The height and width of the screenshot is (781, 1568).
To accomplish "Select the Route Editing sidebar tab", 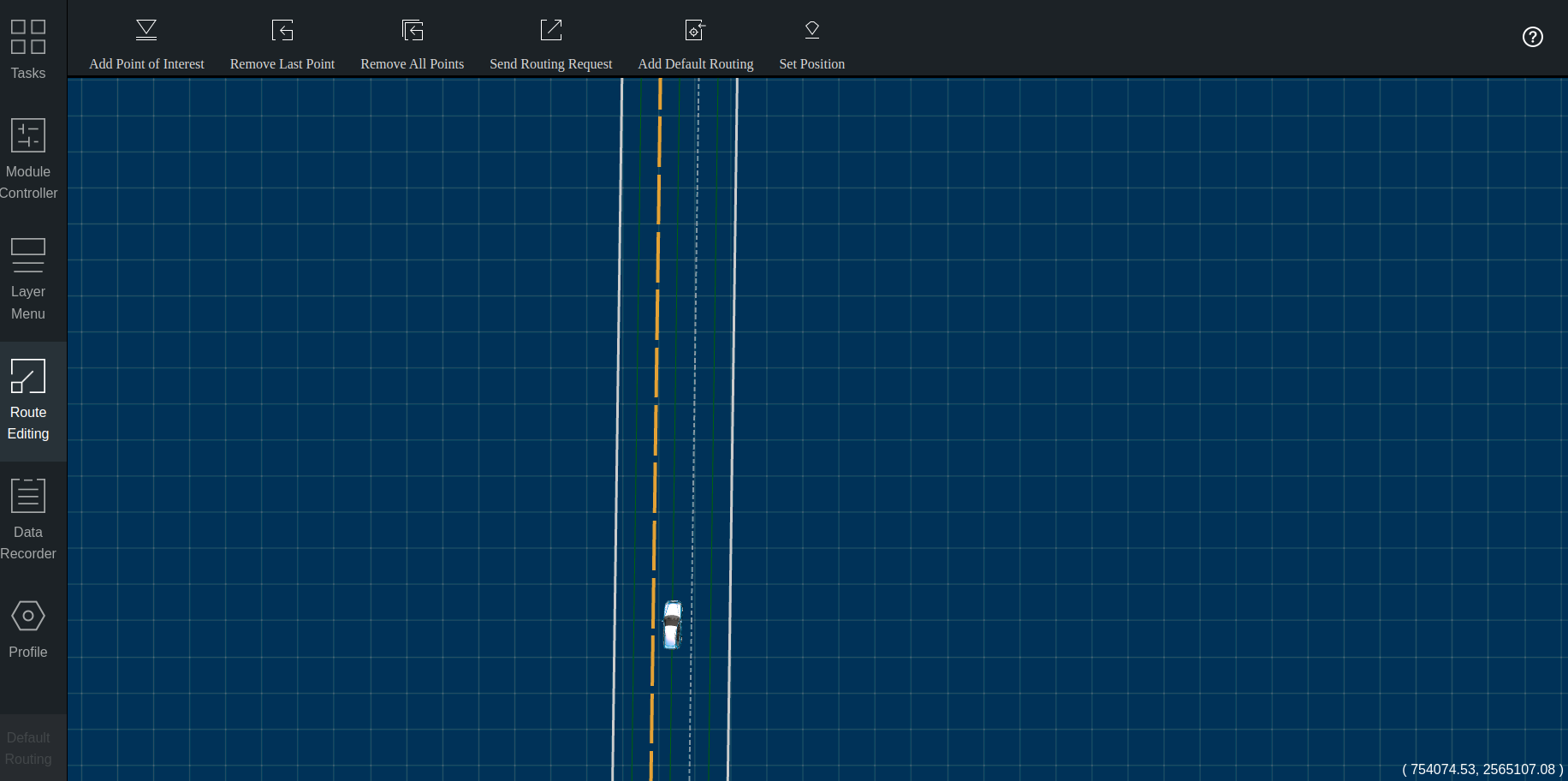I will point(28,401).
